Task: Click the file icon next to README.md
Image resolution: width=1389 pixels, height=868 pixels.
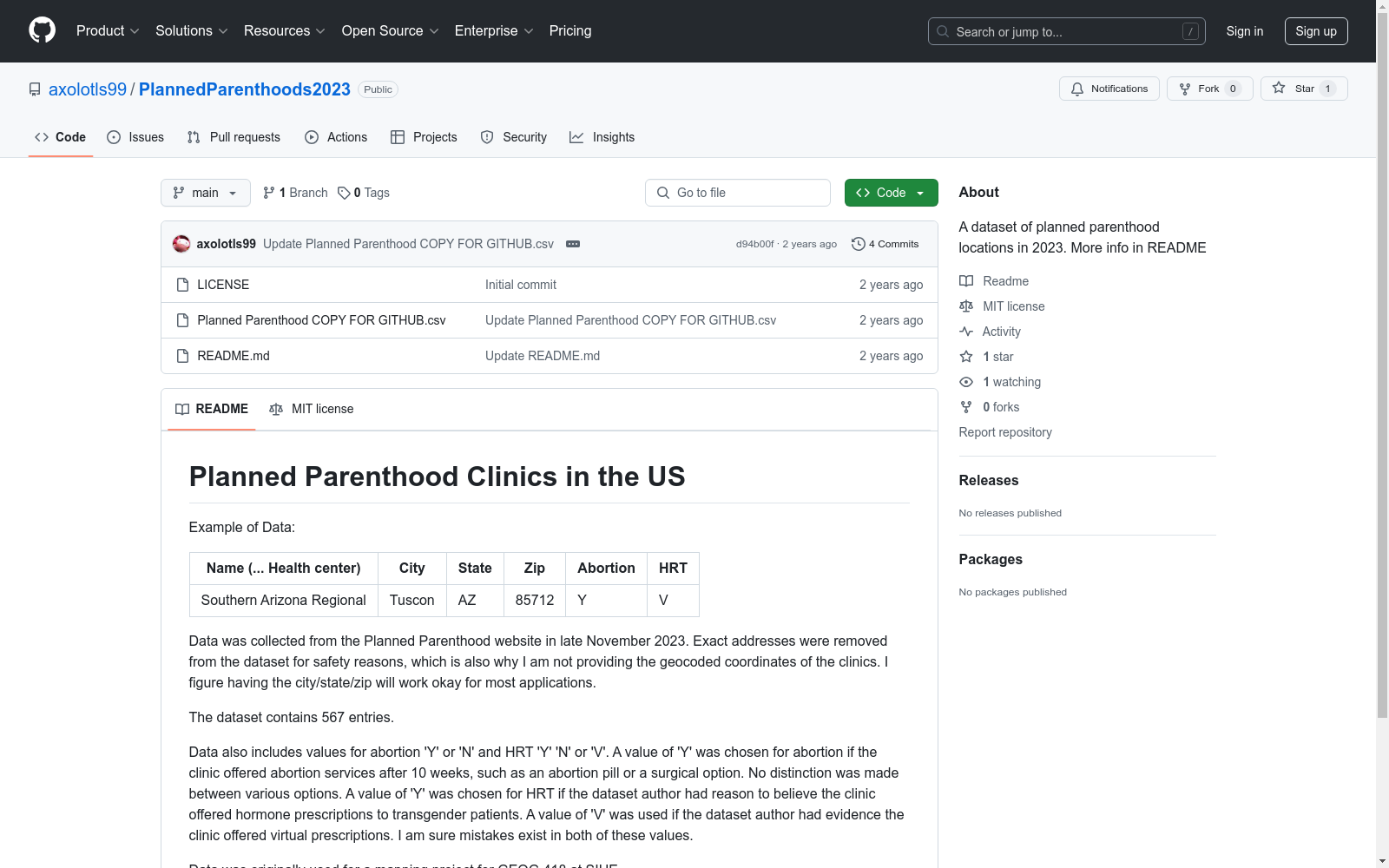Action: point(182,356)
